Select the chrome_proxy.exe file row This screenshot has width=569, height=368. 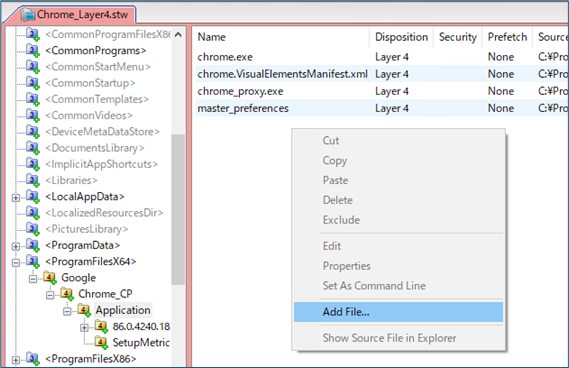pyautogui.click(x=382, y=91)
